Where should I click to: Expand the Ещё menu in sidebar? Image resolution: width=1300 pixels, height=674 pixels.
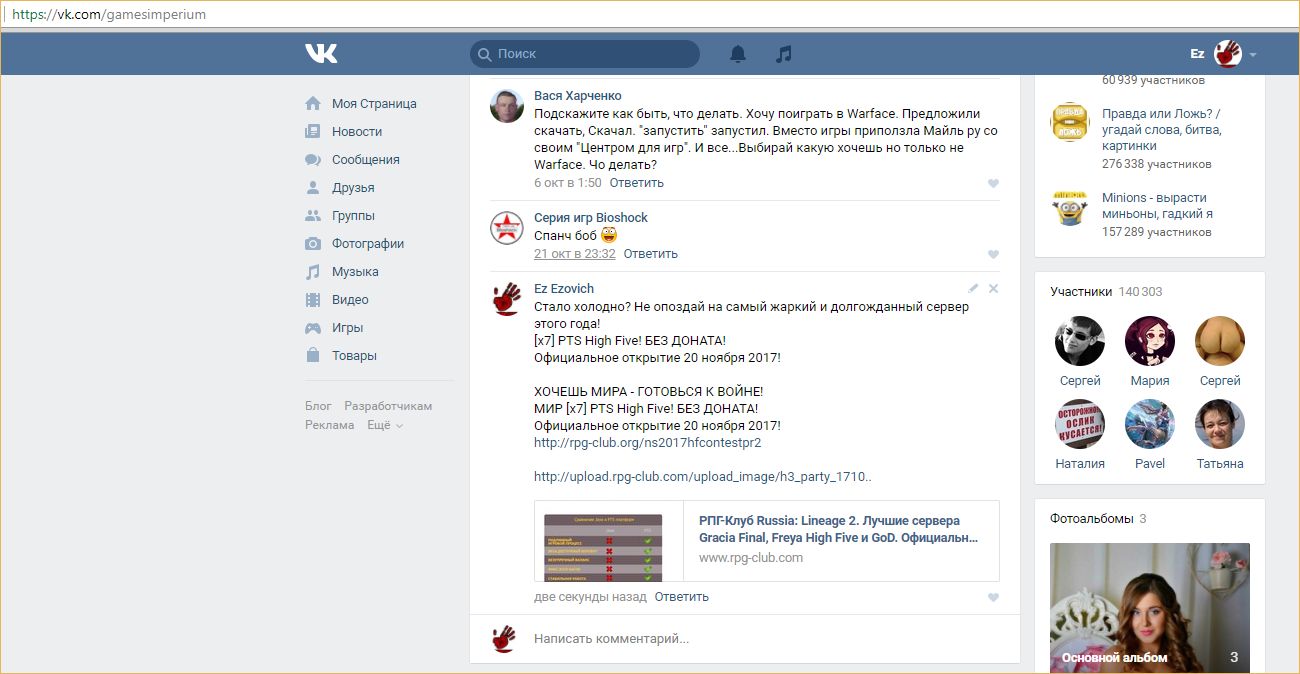(x=385, y=425)
